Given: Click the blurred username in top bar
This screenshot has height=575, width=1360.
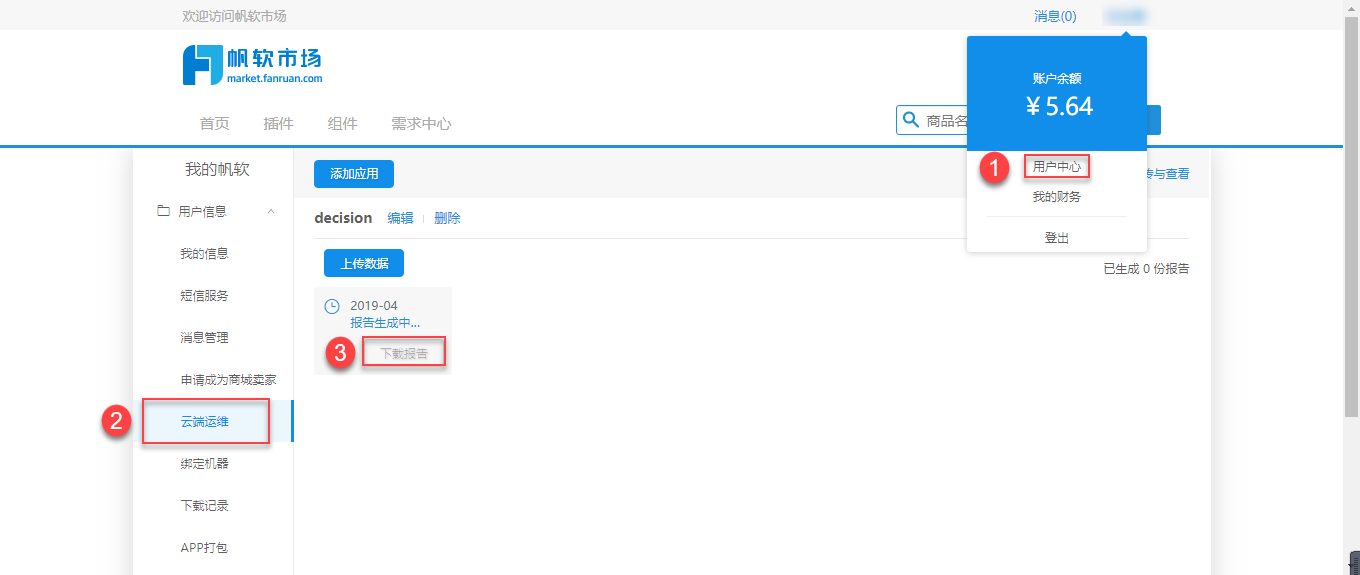Looking at the screenshot, I should click(1125, 16).
